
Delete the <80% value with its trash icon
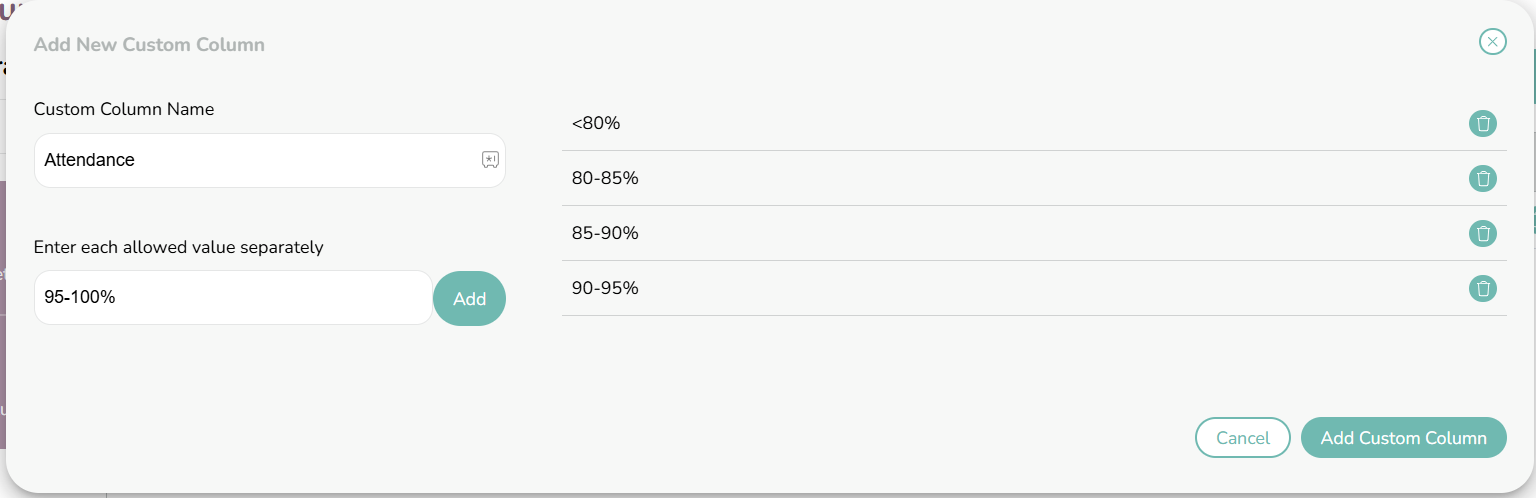coord(1483,124)
